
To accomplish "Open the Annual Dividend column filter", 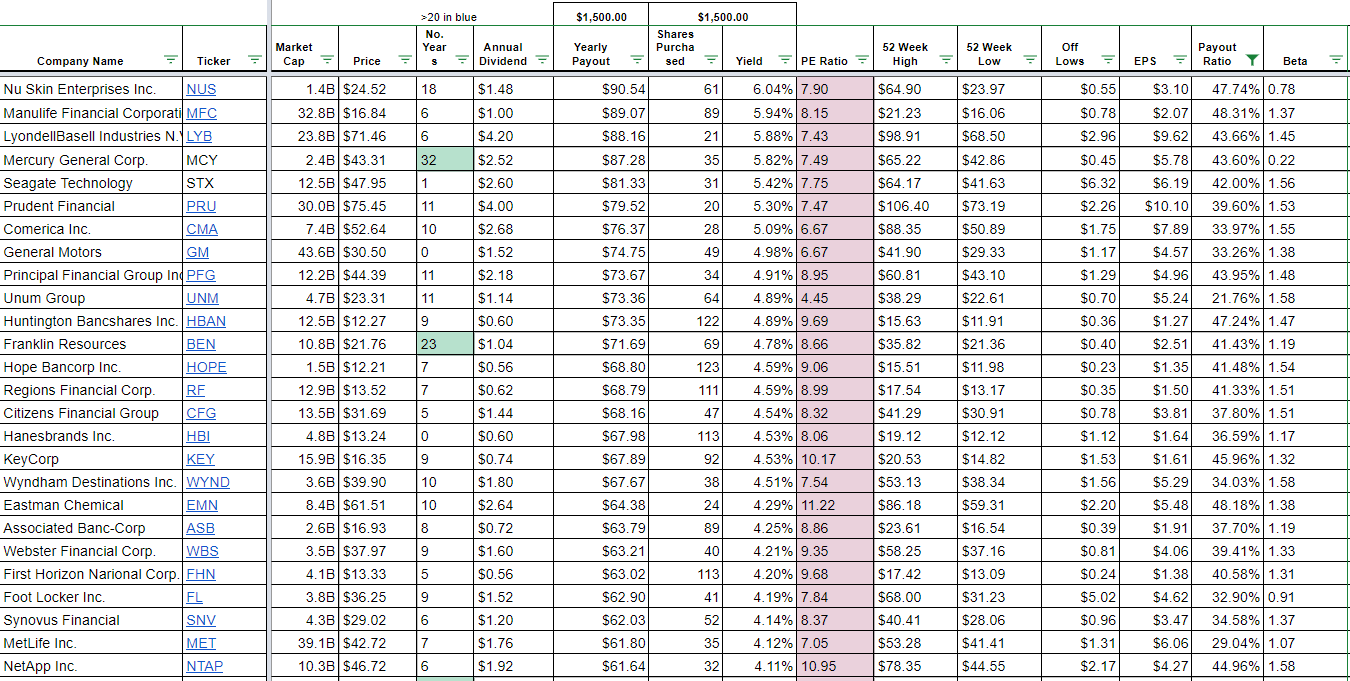I will click(x=541, y=60).
